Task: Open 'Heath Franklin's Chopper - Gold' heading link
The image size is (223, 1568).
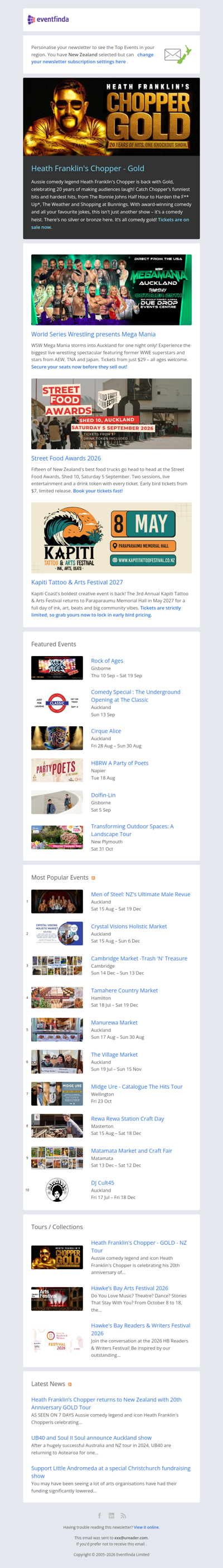Action: (88, 168)
